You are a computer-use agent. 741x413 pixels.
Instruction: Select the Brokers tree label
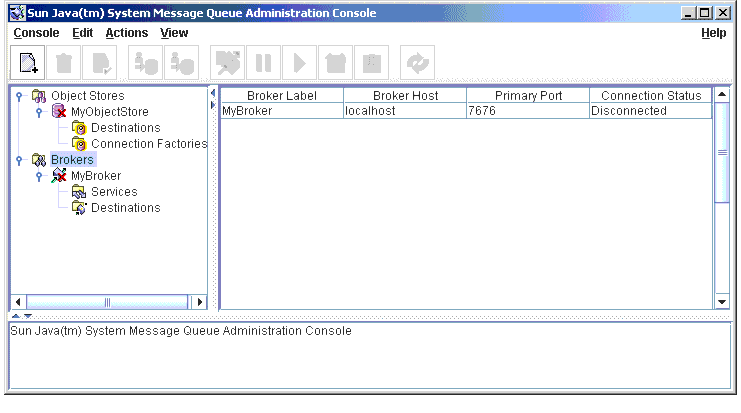(x=73, y=160)
